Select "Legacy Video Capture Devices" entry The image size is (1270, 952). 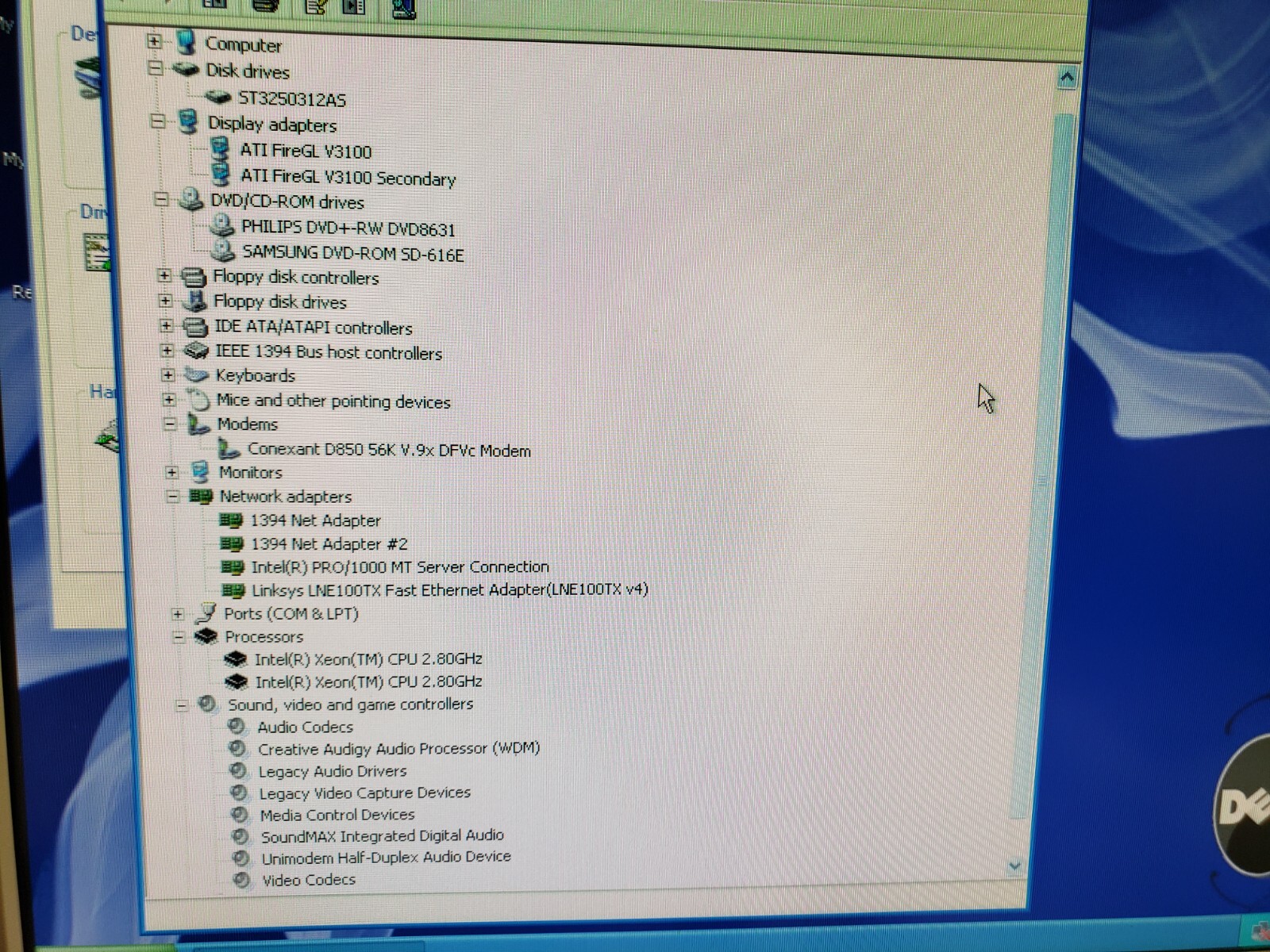coord(364,793)
